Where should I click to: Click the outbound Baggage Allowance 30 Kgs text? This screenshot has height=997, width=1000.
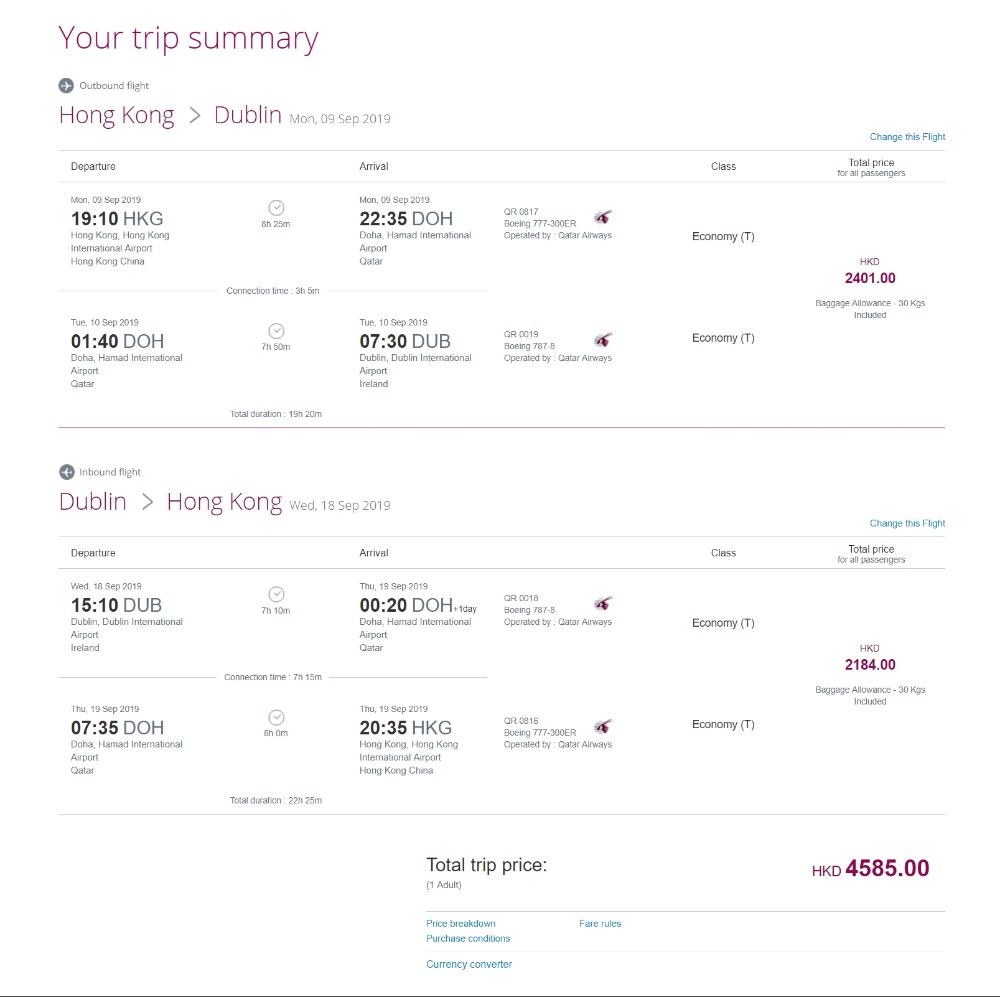[870, 303]
